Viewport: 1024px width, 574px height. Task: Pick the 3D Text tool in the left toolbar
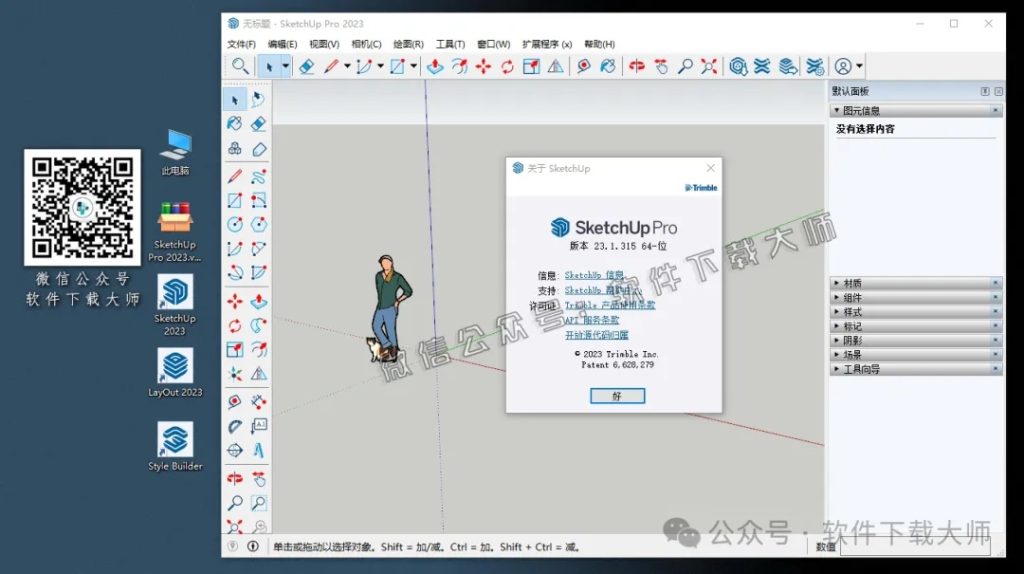(259, 450)
